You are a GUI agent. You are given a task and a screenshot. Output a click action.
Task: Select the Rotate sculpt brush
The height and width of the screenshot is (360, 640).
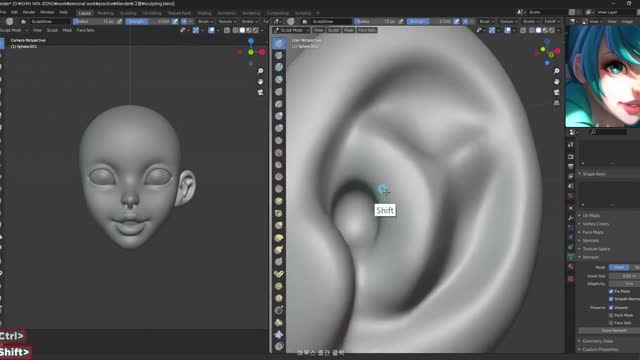pyautogui.click(x=279, y=298)
